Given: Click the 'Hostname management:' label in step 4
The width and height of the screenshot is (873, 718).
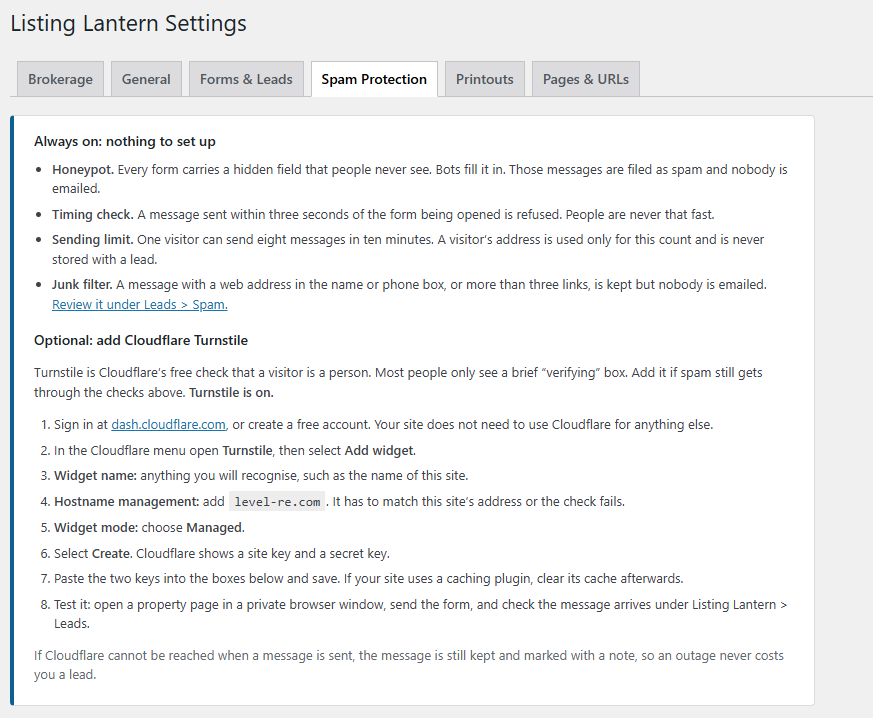Looking at the screenshot, I should pyautogui.click(x=126, y=501).
